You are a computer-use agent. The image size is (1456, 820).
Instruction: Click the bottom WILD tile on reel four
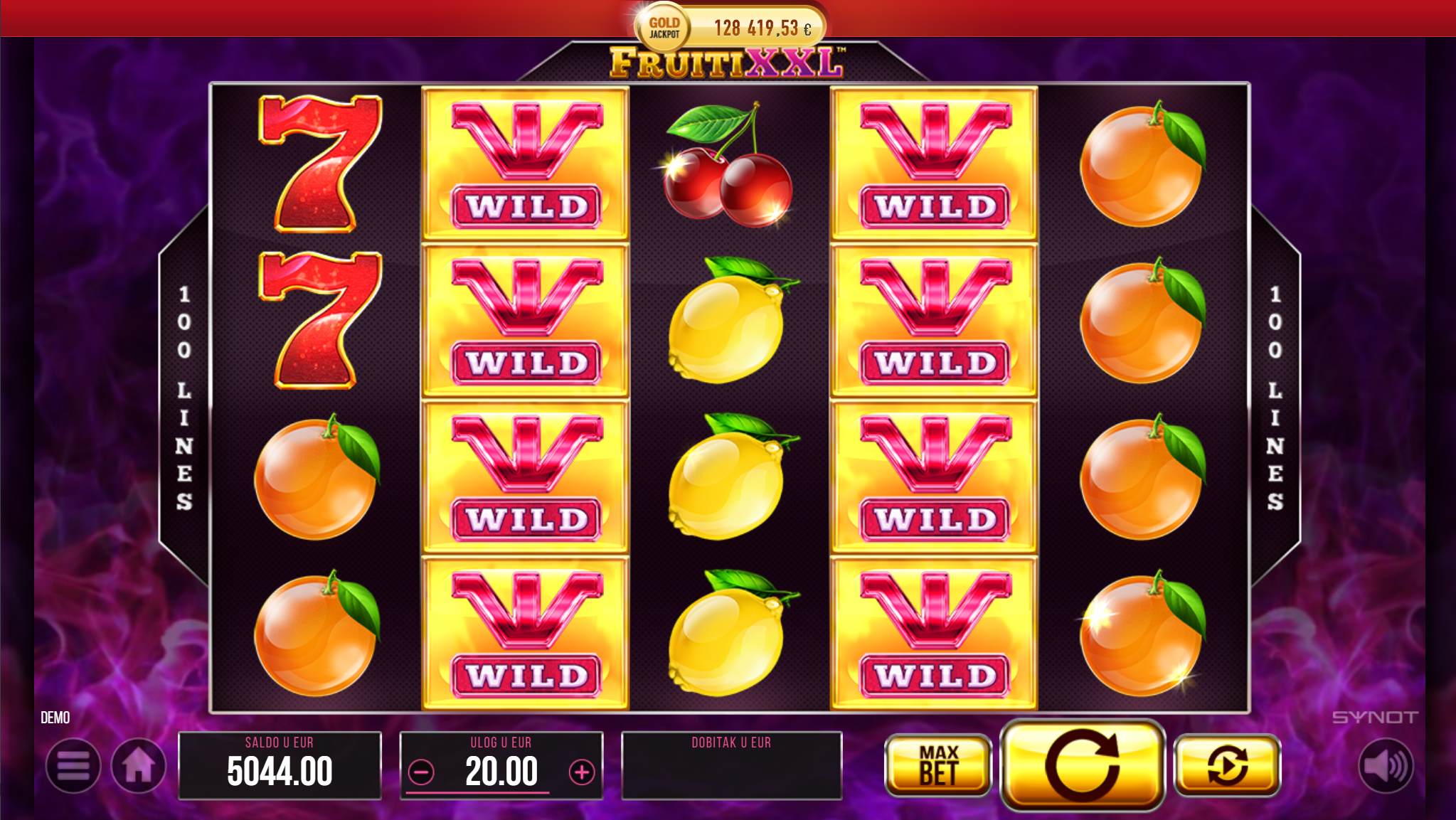934,633
